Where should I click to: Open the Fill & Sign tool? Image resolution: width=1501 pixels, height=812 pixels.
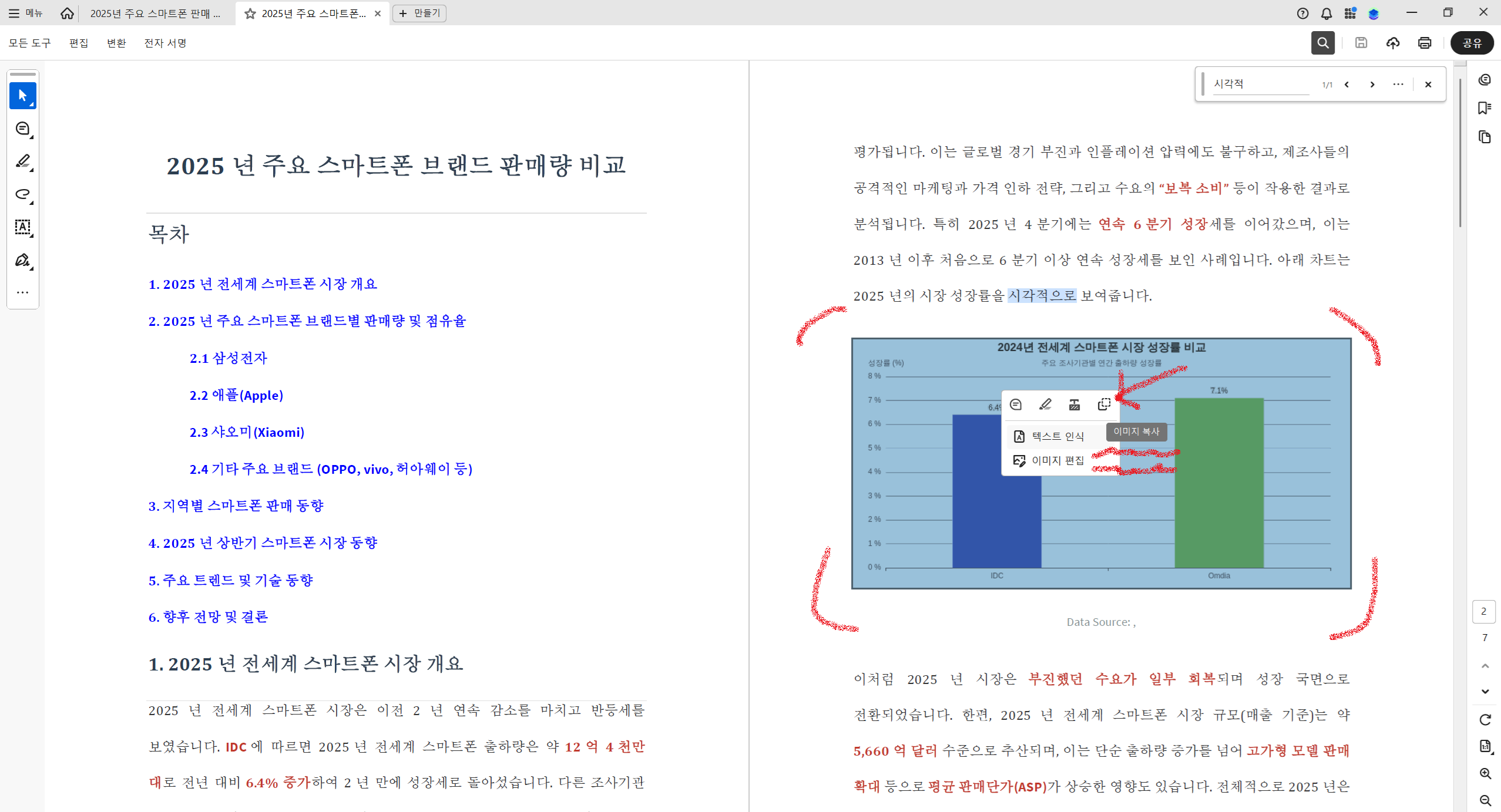pos(23,260)
